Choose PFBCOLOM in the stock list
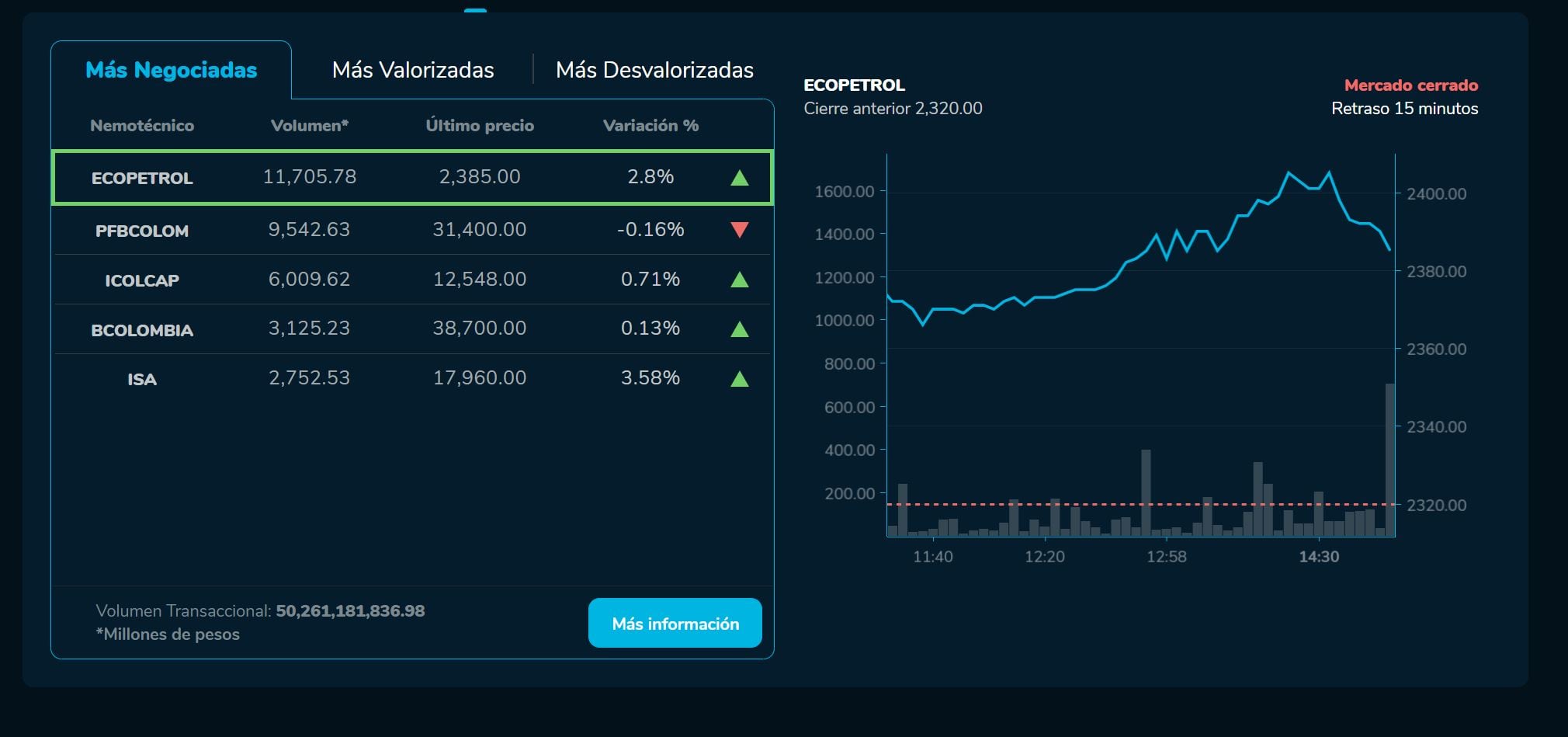The width and height of the screenshot is (1568, 737). coord(142,231)
